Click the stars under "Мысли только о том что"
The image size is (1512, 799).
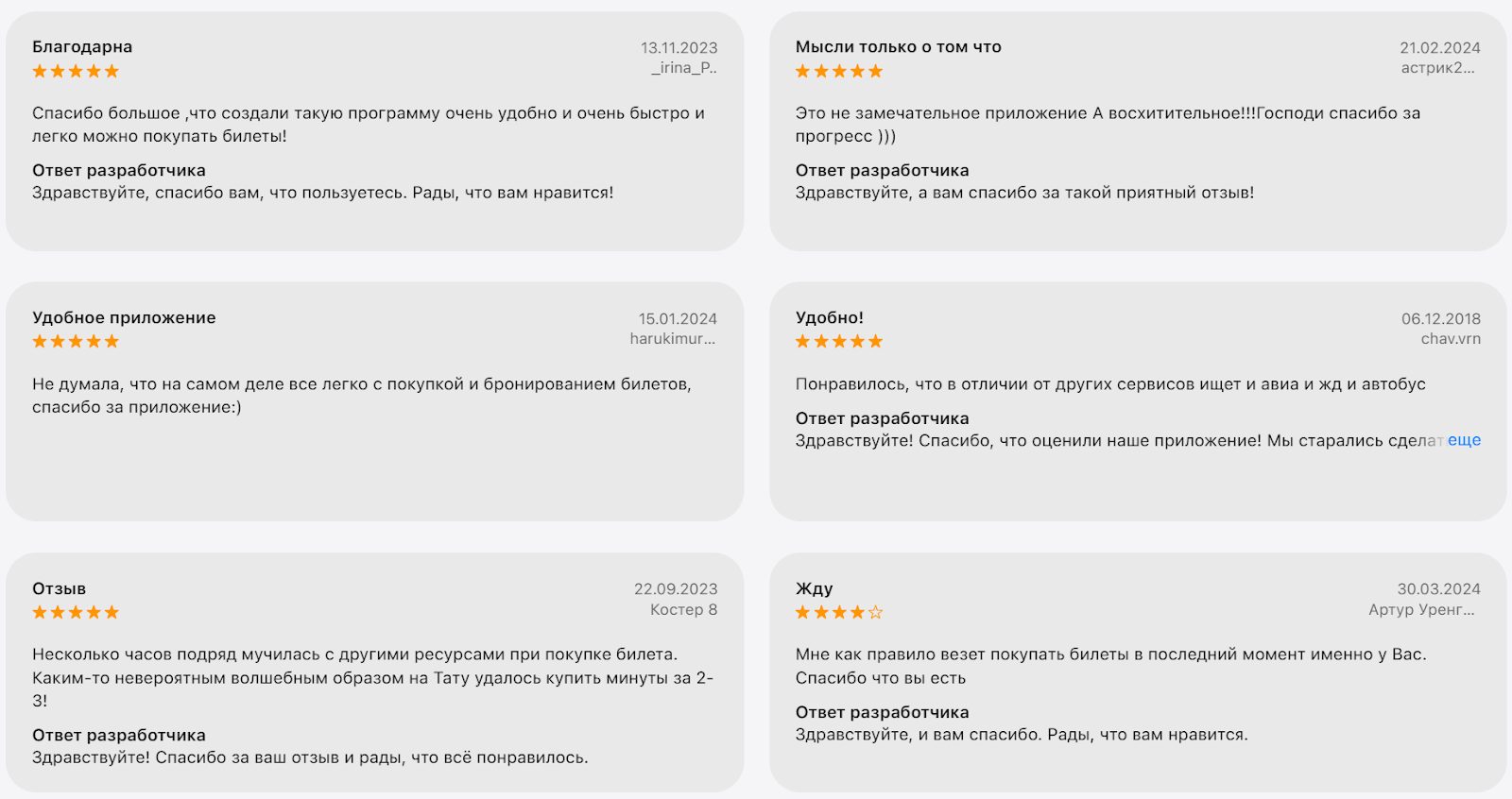pos(839,71)
